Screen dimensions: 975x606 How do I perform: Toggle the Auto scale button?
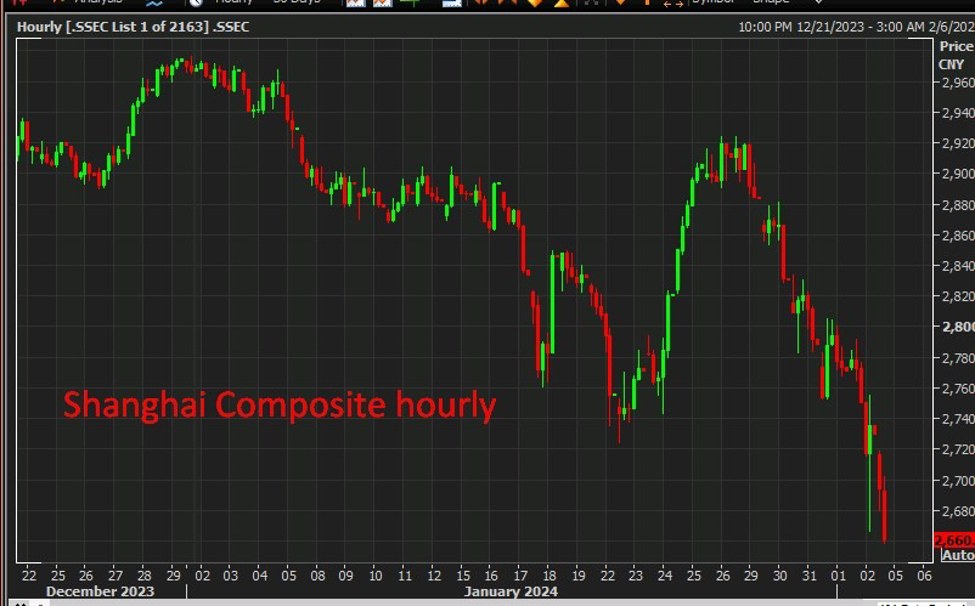[x=957, y=555]
